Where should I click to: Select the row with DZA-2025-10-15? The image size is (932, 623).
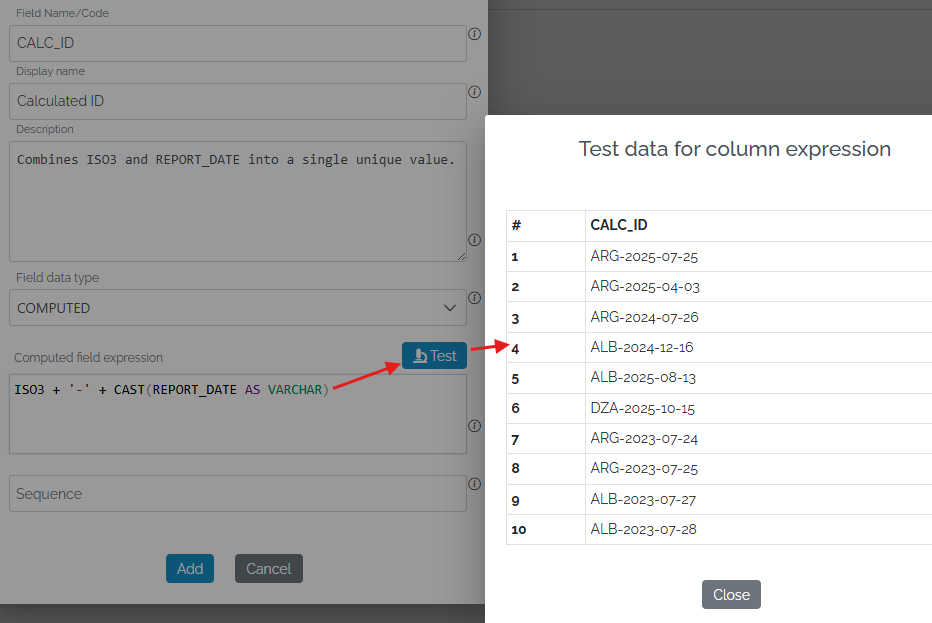pyautogui.click(x=644, y=409)
